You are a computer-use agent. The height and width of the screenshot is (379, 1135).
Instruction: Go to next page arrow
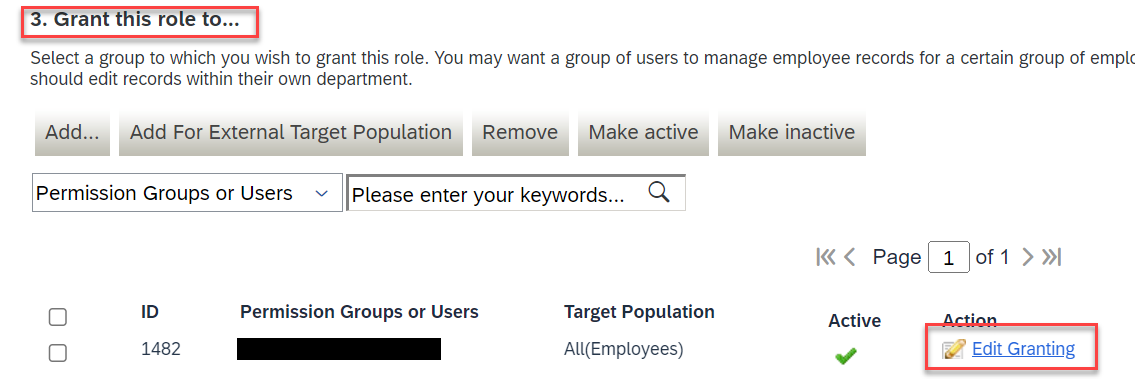coord(1026,257)
